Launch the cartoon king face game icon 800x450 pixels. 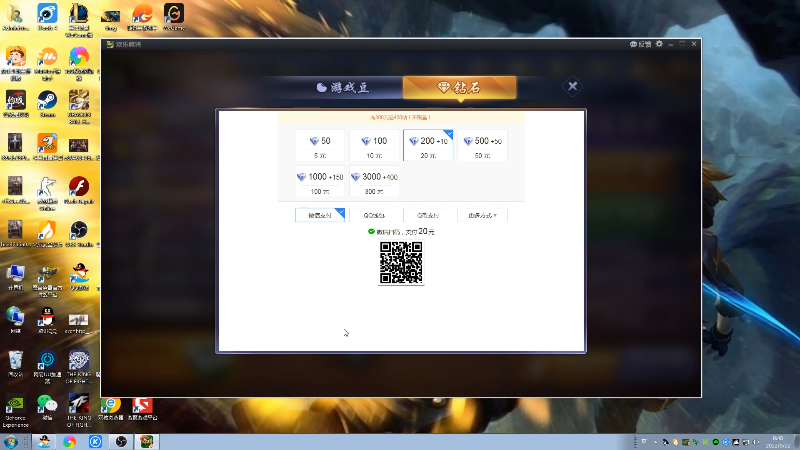coord(15,64)
